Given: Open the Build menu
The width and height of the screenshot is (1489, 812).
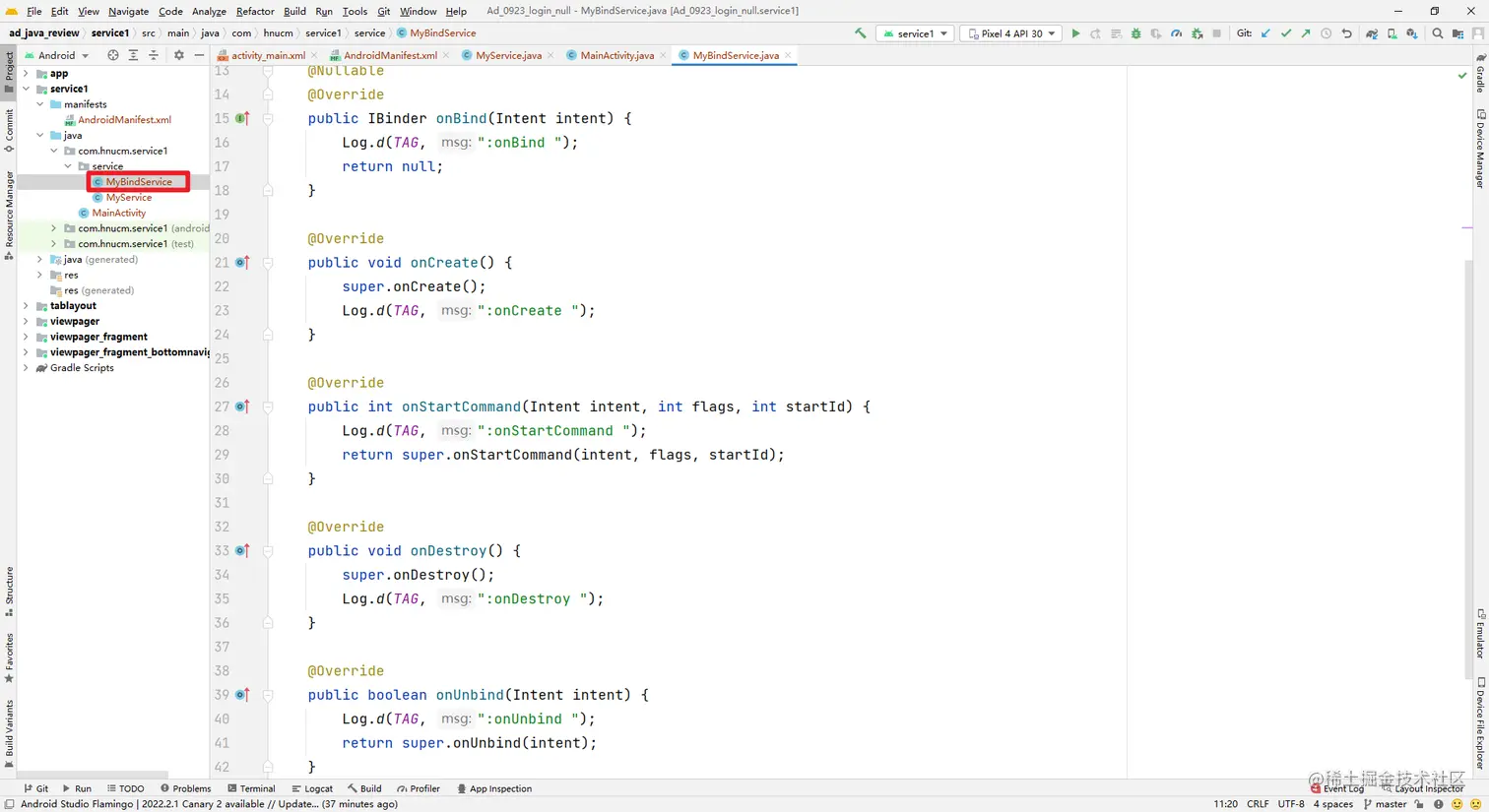Looking at the screenshot, I should [x=294, y=11].
